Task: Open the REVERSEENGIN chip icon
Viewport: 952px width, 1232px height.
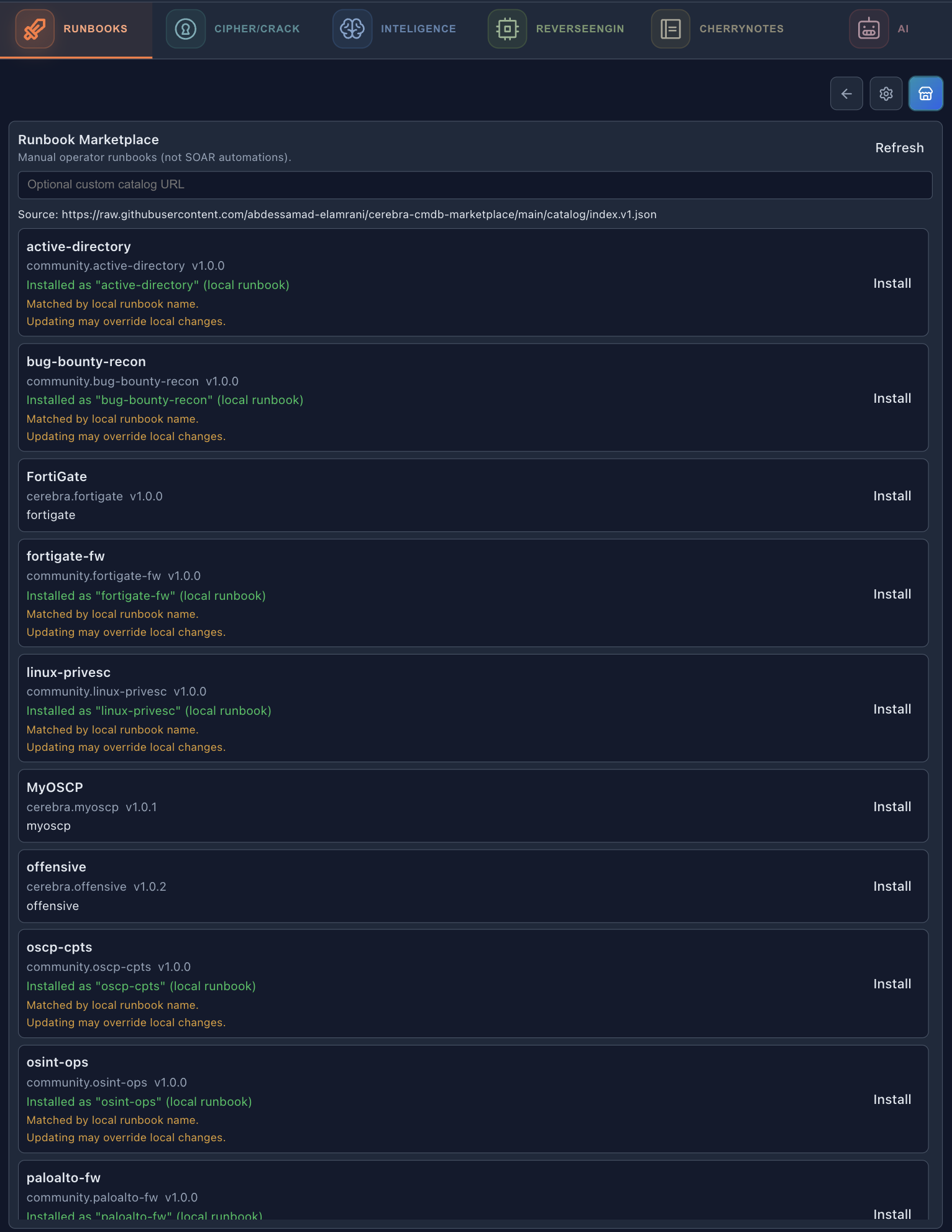Action: click(507, 29)
